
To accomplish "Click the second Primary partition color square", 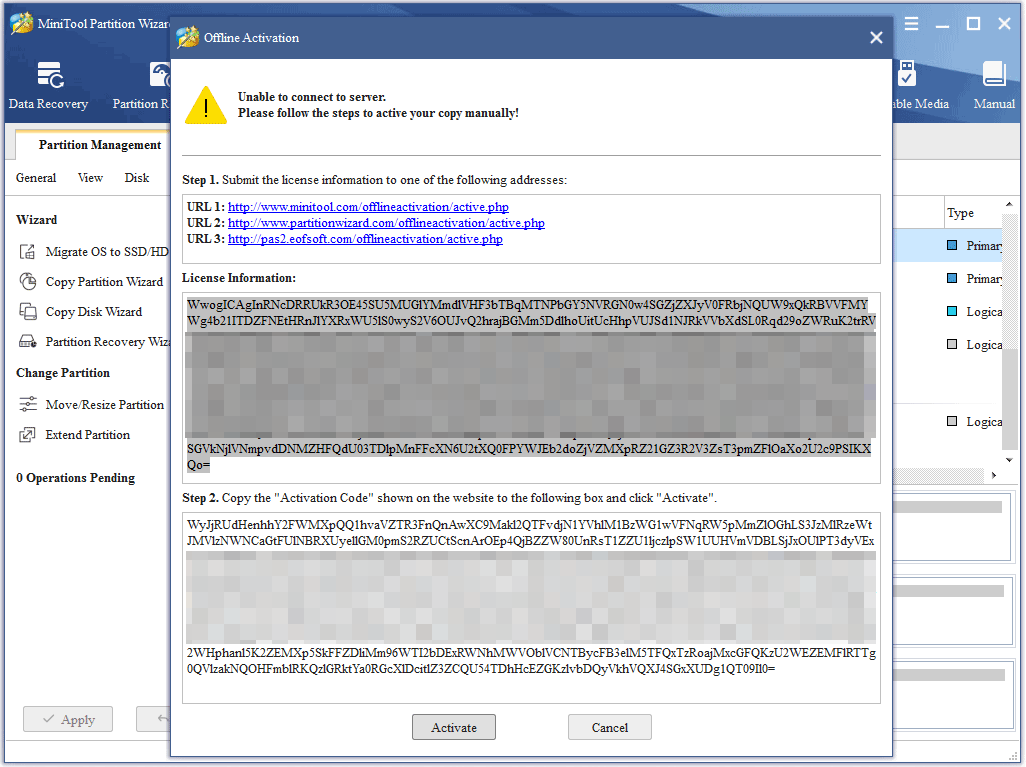I will tap(952, 278).
